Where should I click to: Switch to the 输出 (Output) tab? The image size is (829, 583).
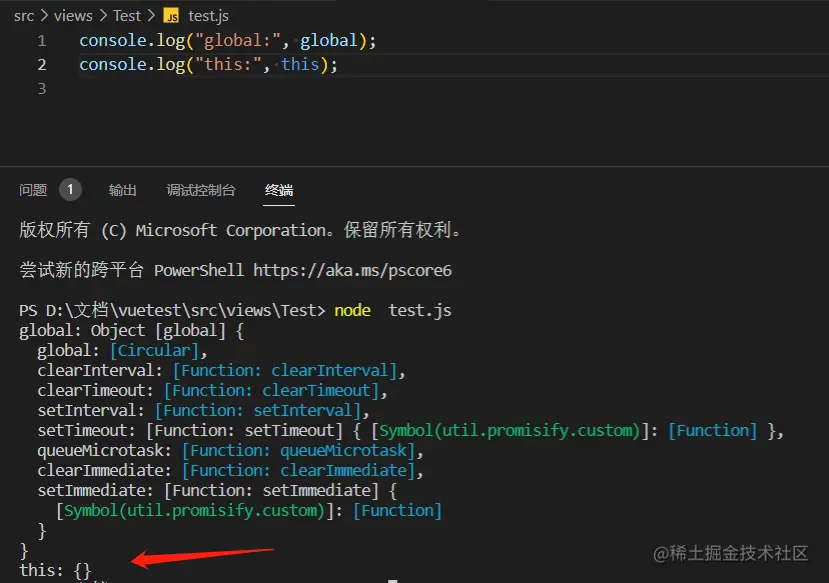click(x=123, y=190)
